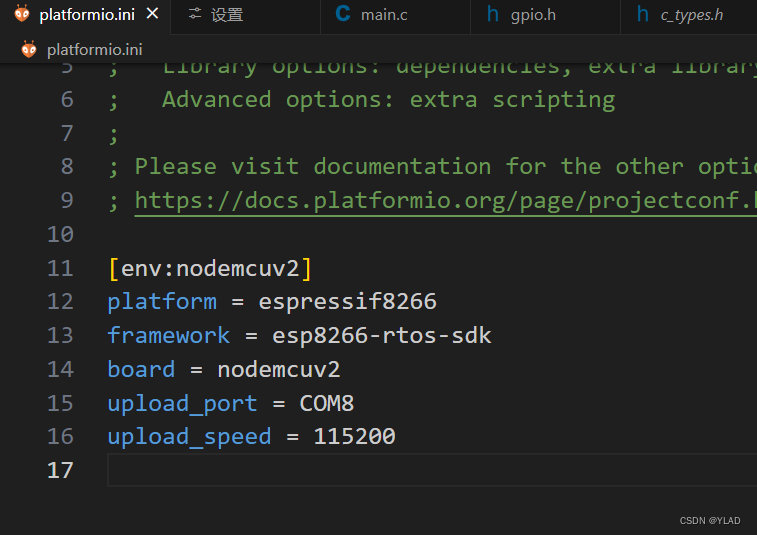Click the settings sliders icon on the 设置 tab
The height and width of the screenshot is (535, 757).
pyautogui.click(x=195, y=14)
